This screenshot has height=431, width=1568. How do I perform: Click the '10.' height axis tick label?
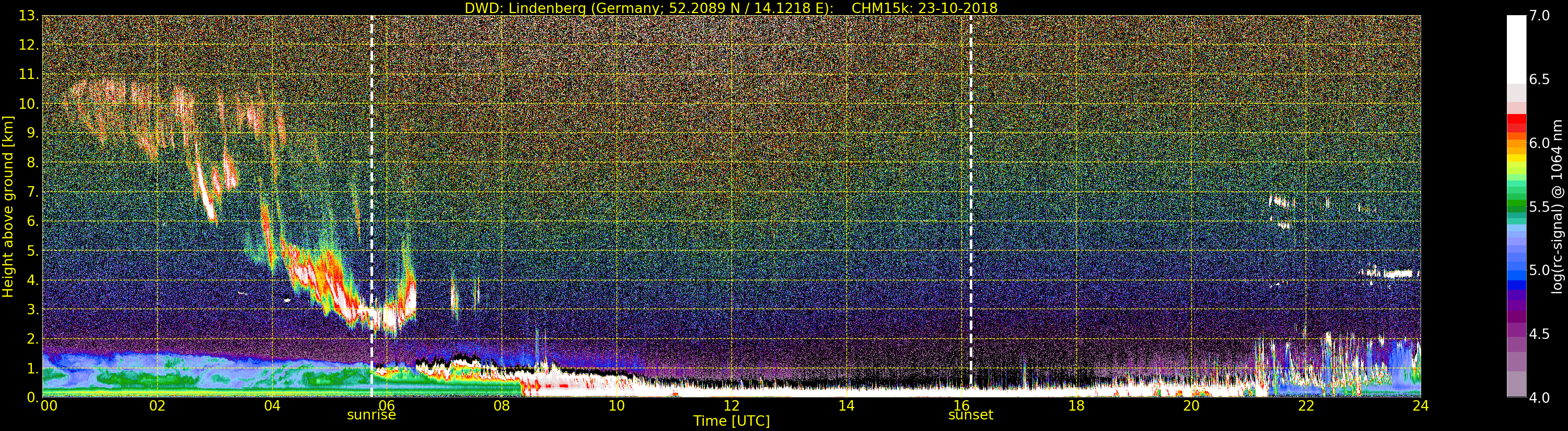[29, 104]
